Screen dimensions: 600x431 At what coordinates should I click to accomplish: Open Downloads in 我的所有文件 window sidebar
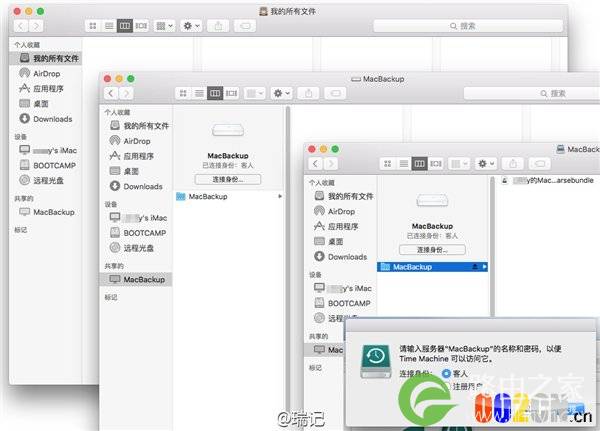click(46, 119)
